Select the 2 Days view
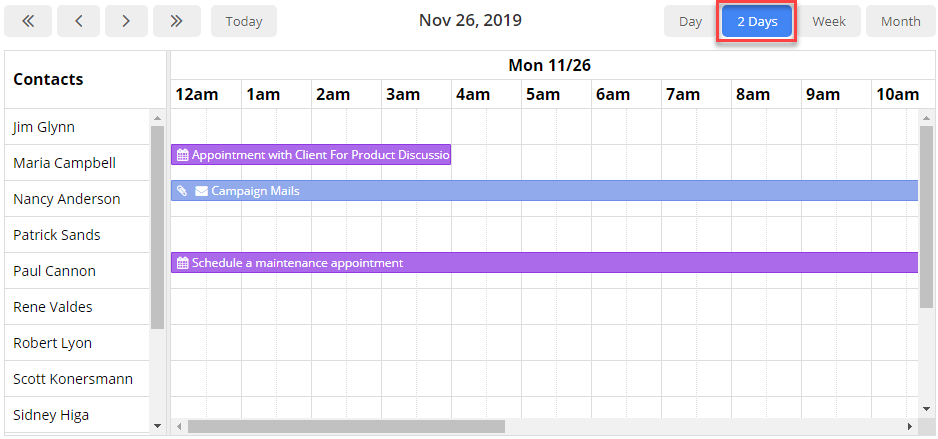 pos(757,21)
